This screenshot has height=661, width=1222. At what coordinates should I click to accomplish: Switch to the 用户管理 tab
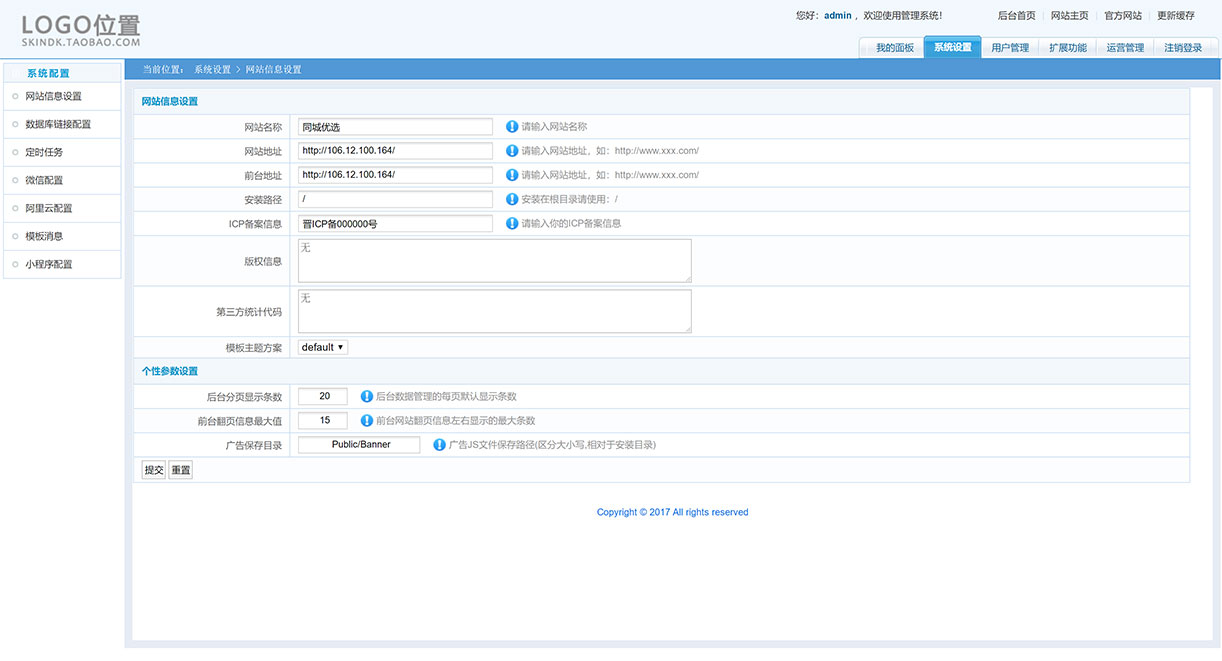1010,48
